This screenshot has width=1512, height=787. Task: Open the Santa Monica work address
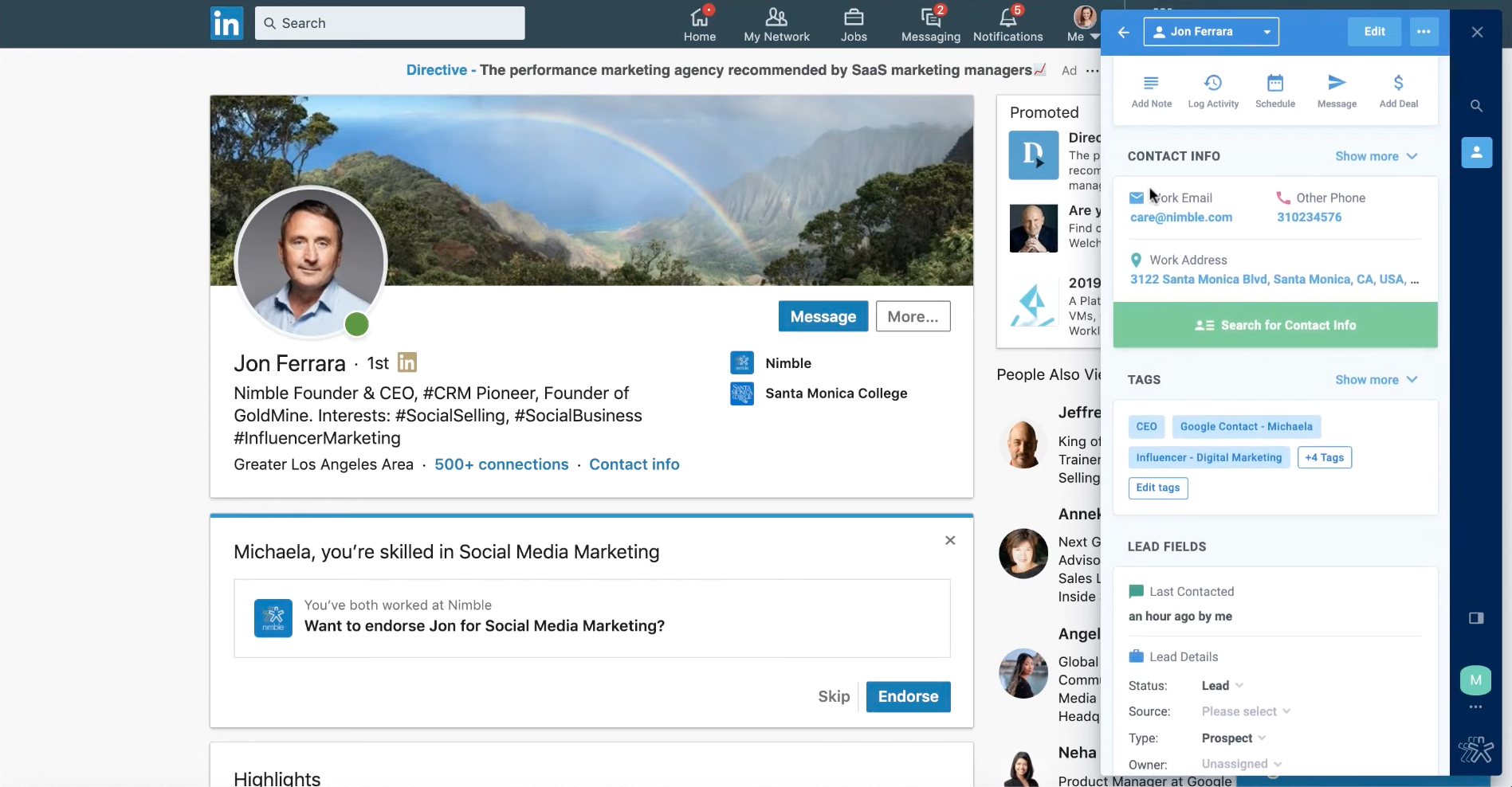(x=1274, y=280)
